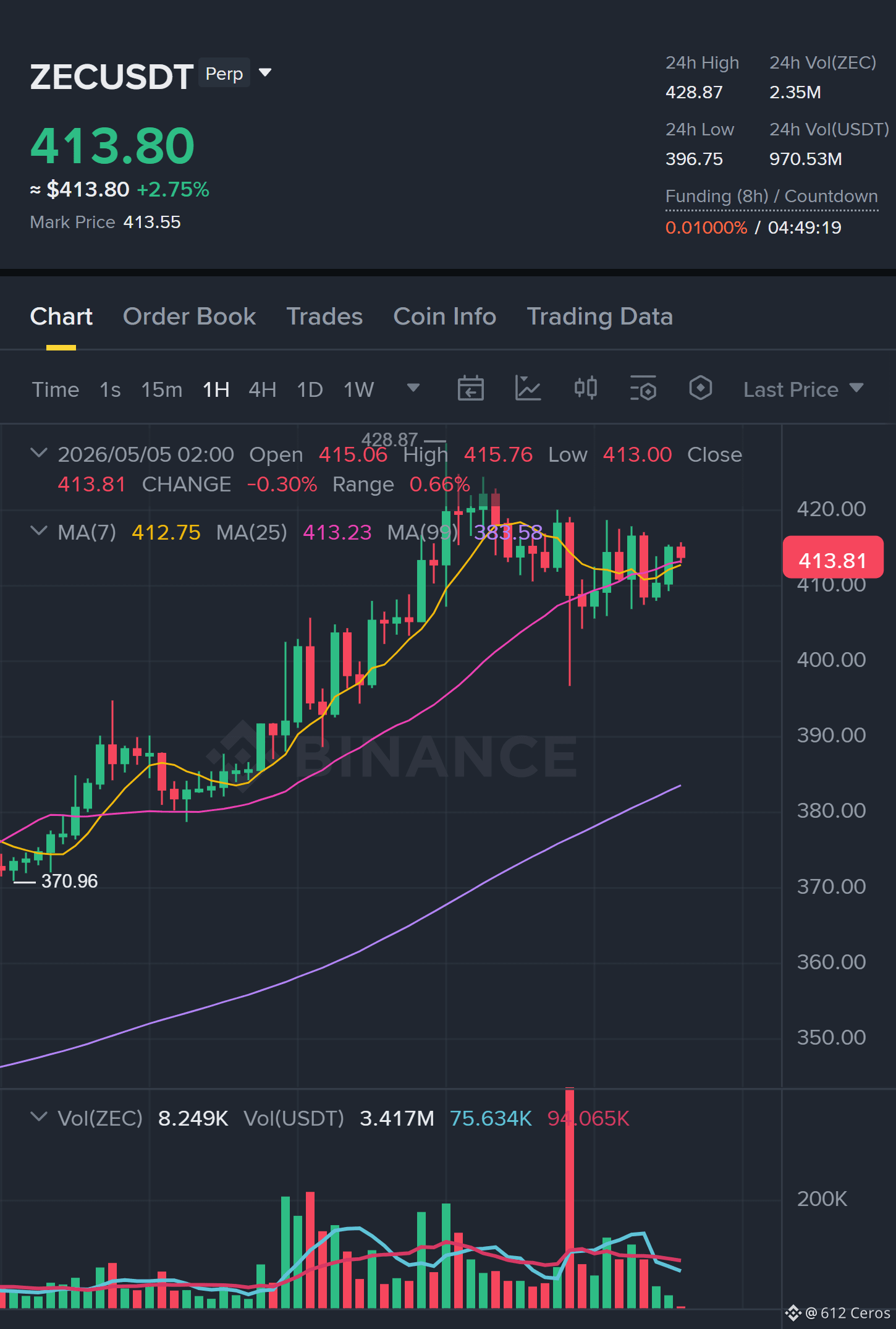Open the Coin Info tab

(x=445, y=316)
